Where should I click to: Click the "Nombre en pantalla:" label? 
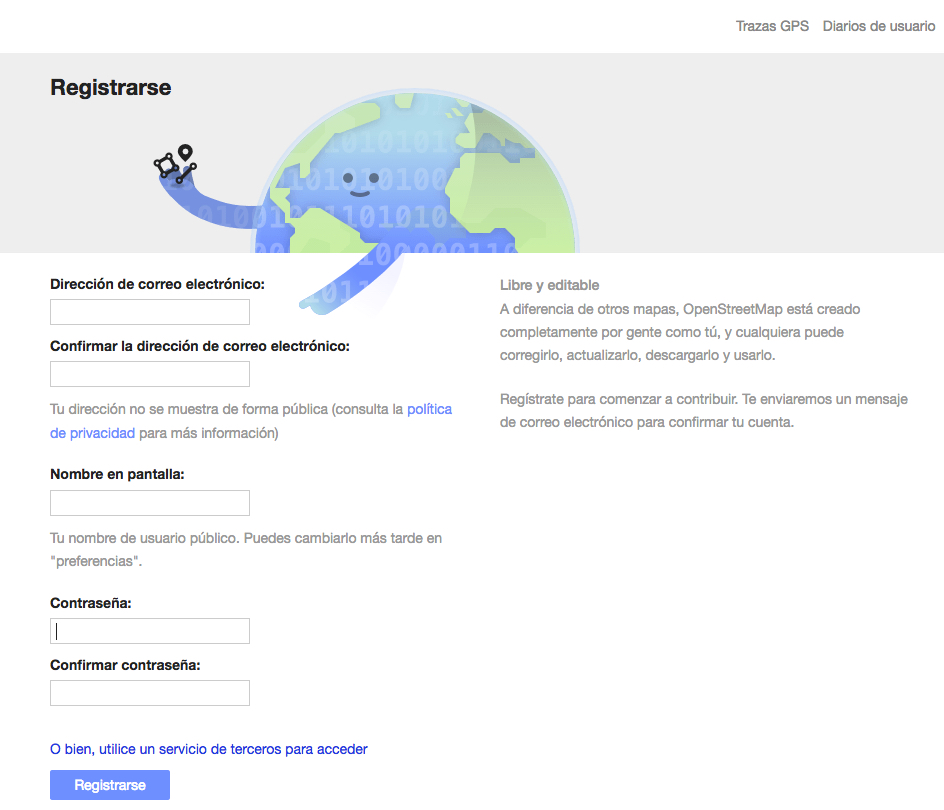(117, 474)
